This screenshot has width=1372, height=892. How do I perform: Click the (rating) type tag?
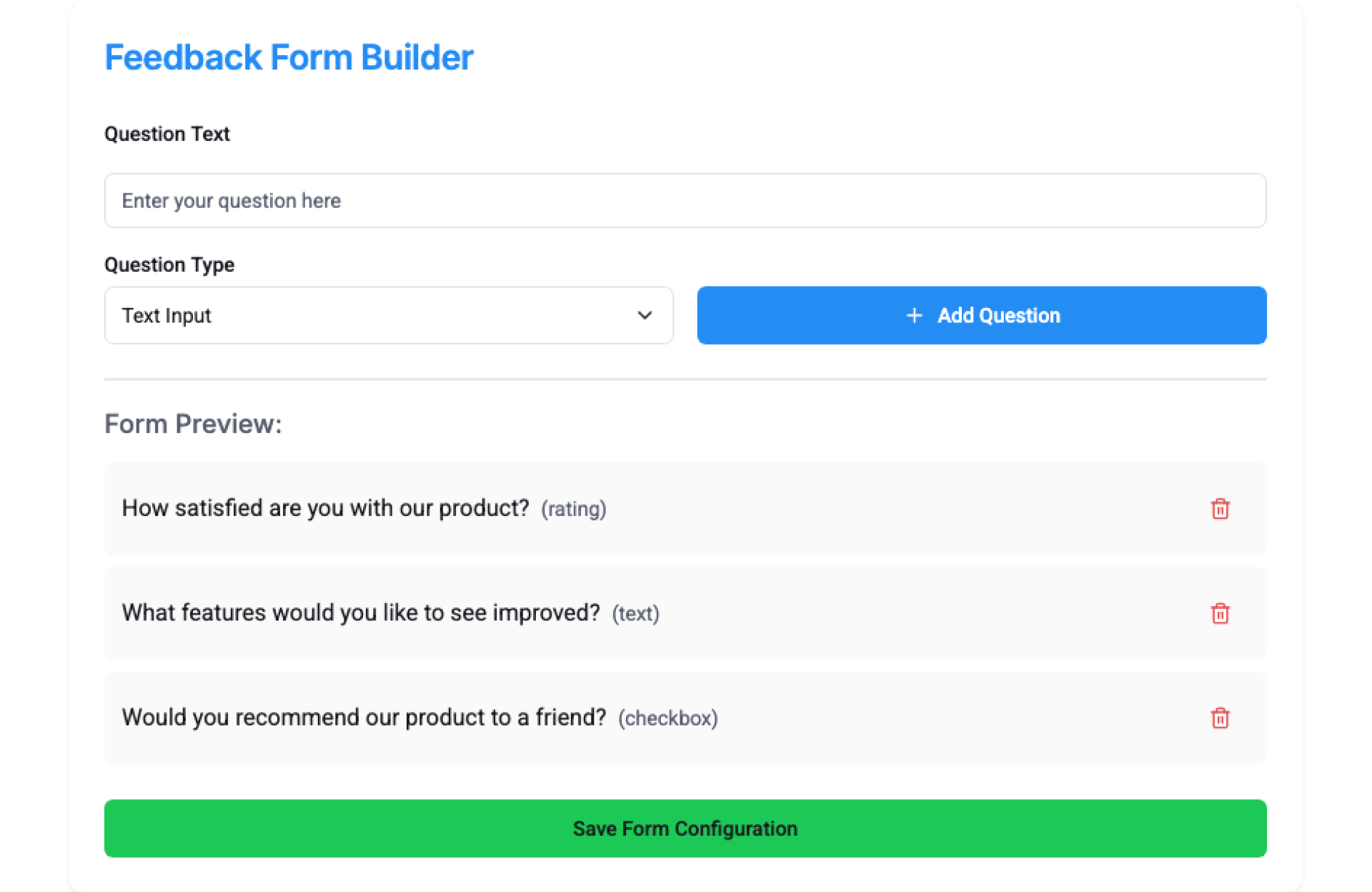pos(573,509)
